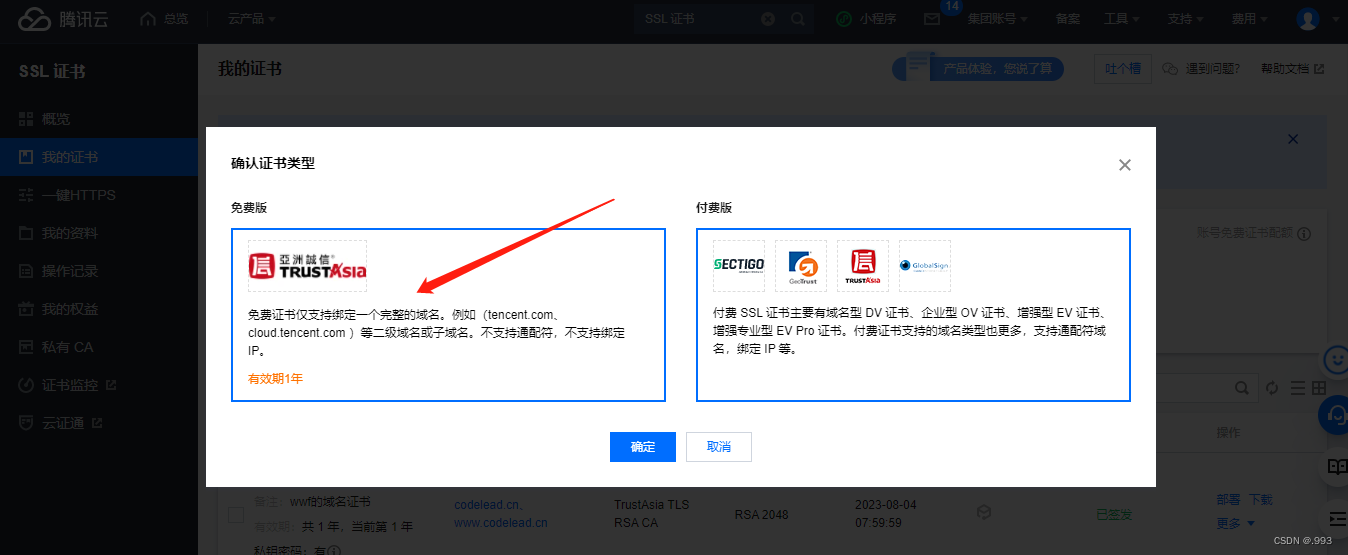The height and width of the screenshot is (555, 1348).
Task: Click 部署 in the certificate row
Action: click(1229, 499)
